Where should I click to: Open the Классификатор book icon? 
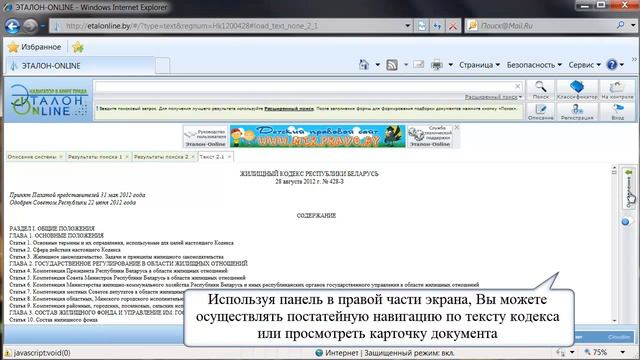pos(577,90)
